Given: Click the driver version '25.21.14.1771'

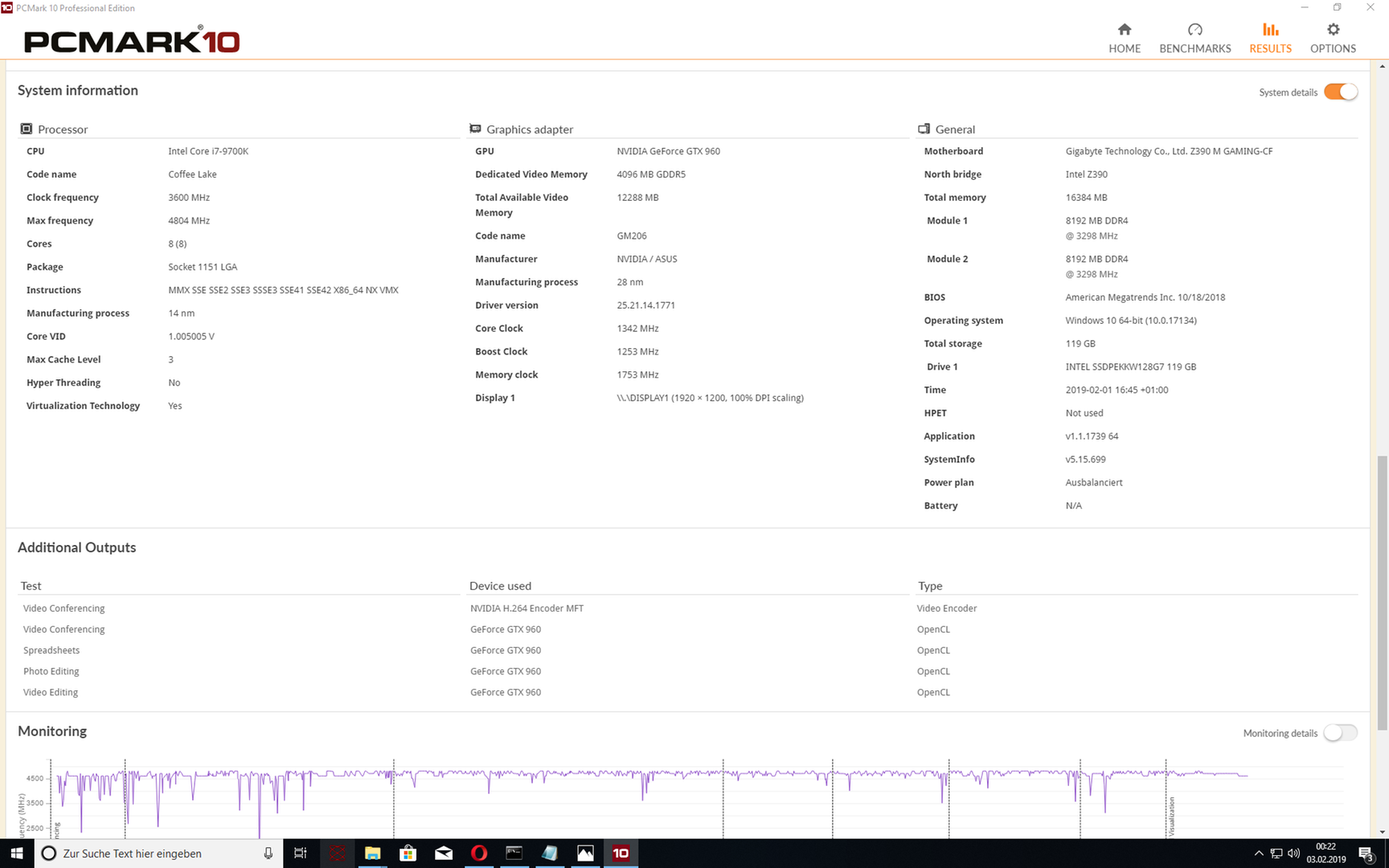Looking at the screenshot, I should point(645,305).
